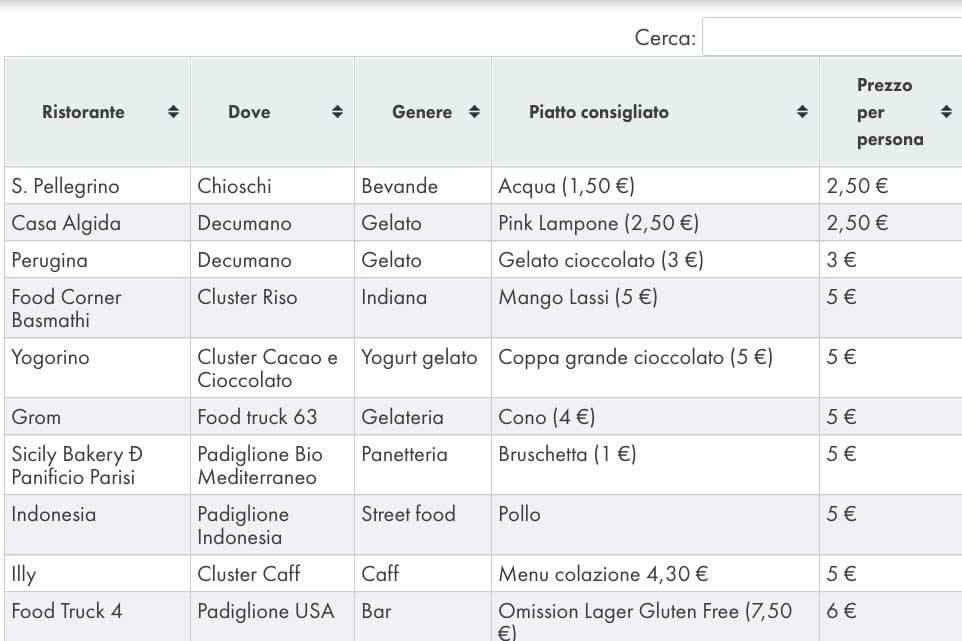Select the Casa Algida row name
This screenshot has height=641, width=962.
66,223
